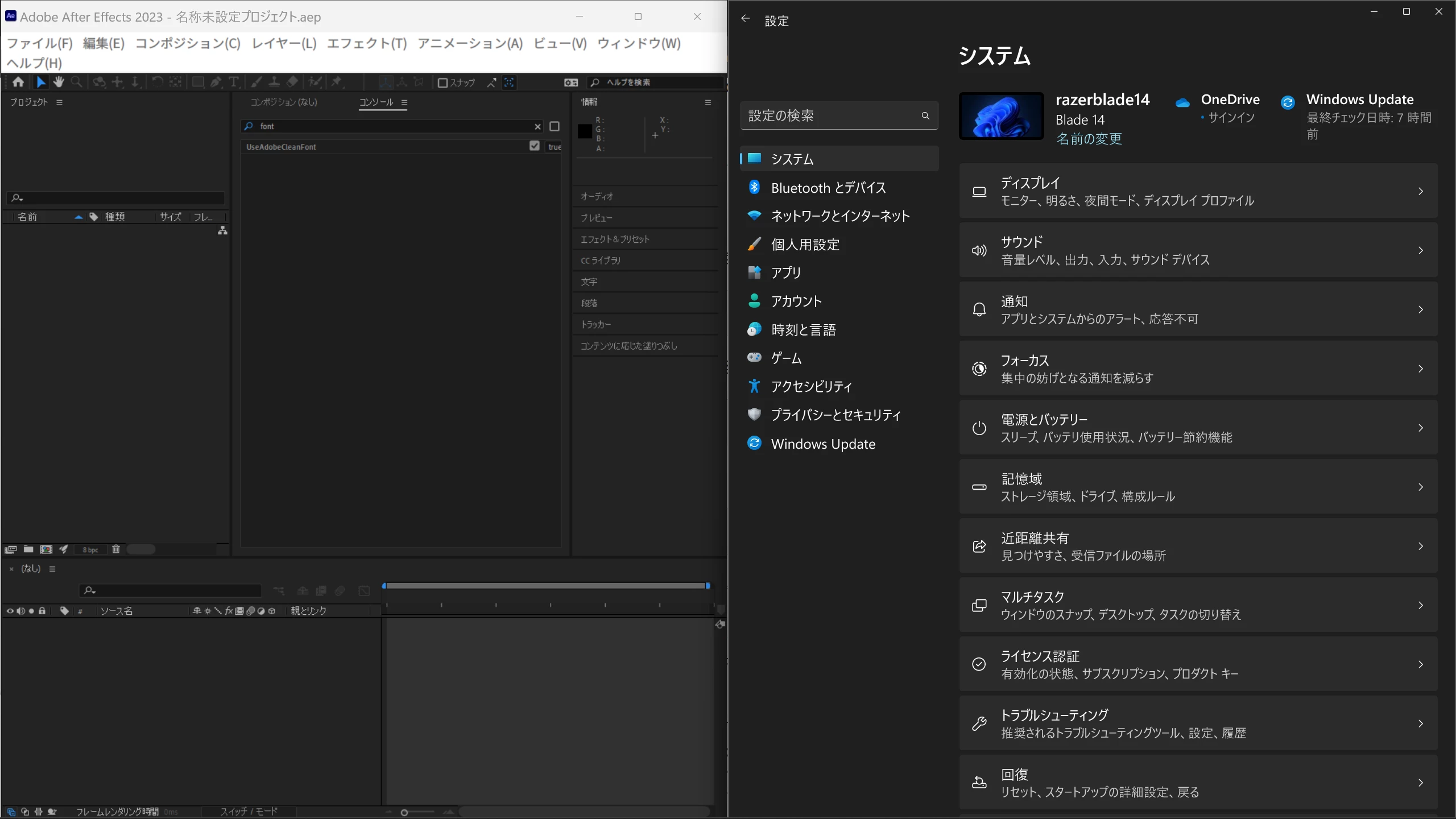The height and width of the screenshot is (819, 1456).
Task: Select the Hand tool
Action: click(x=59, y=82)
